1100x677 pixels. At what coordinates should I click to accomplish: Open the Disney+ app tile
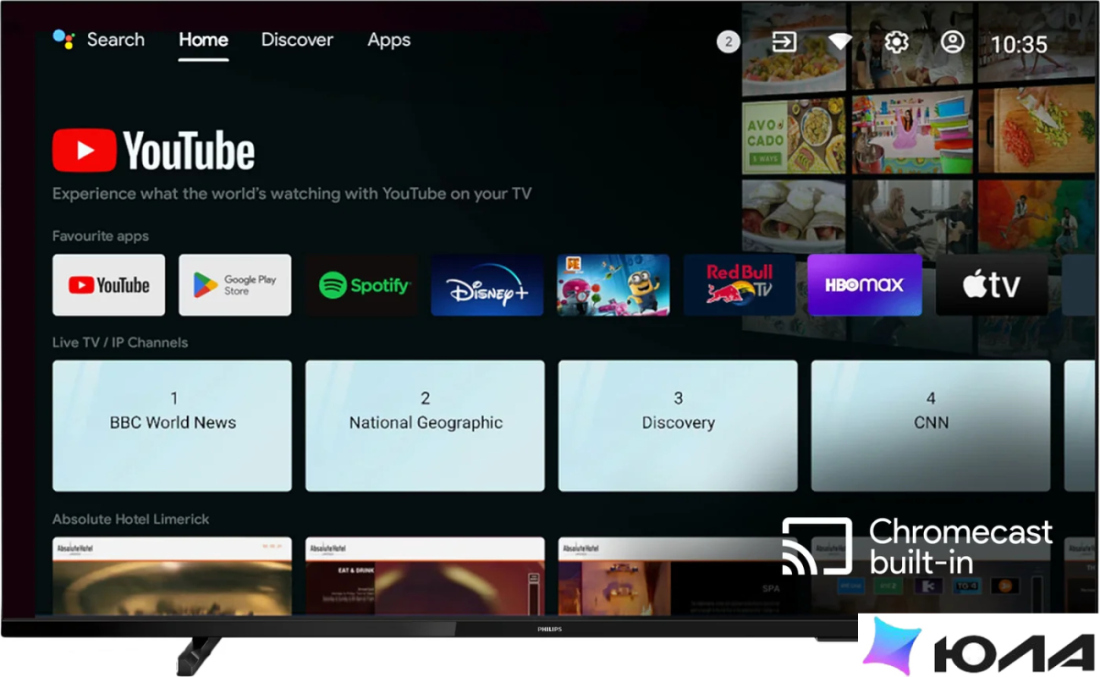coord(488,285)
